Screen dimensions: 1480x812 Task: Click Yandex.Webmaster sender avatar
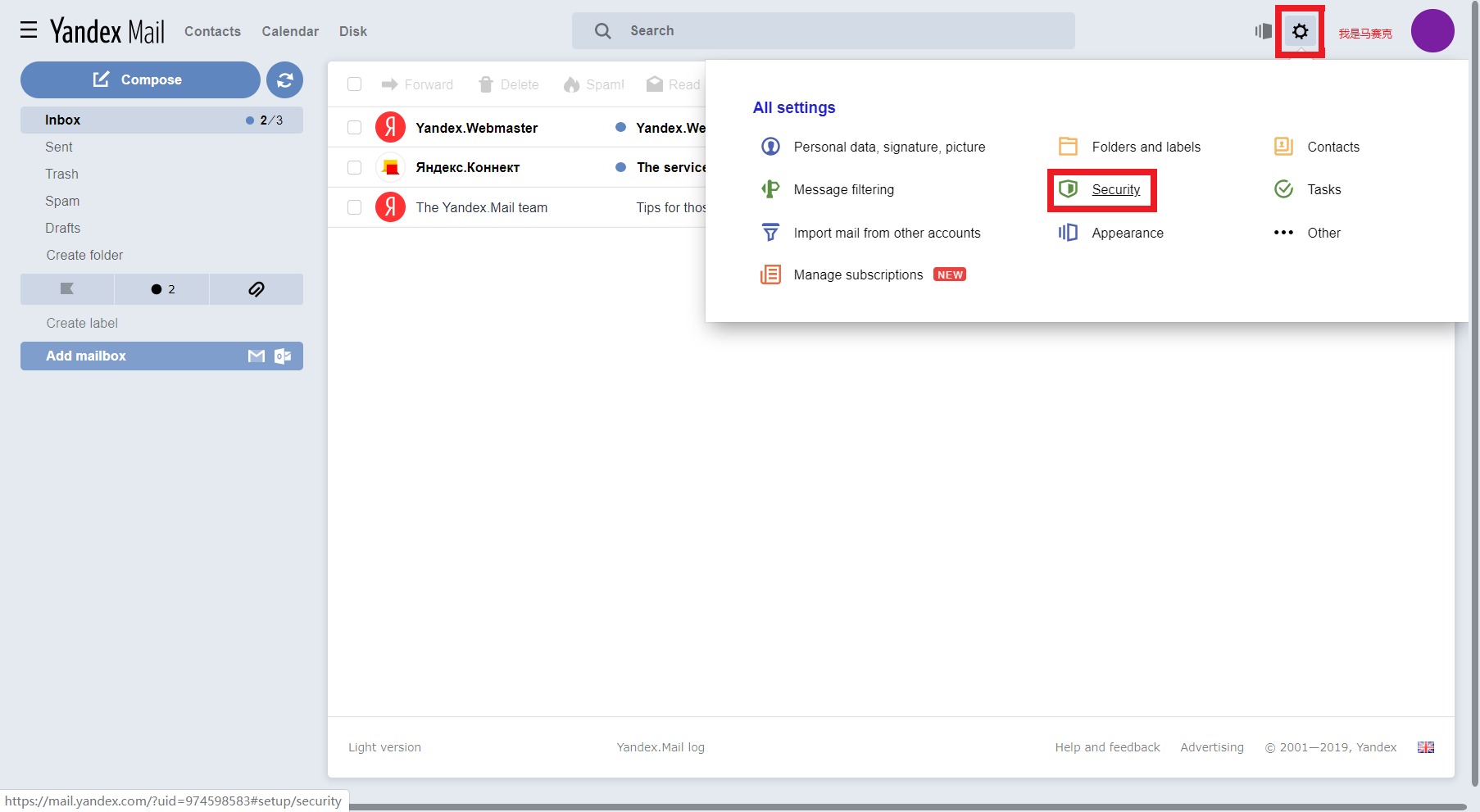coord(390,127)
